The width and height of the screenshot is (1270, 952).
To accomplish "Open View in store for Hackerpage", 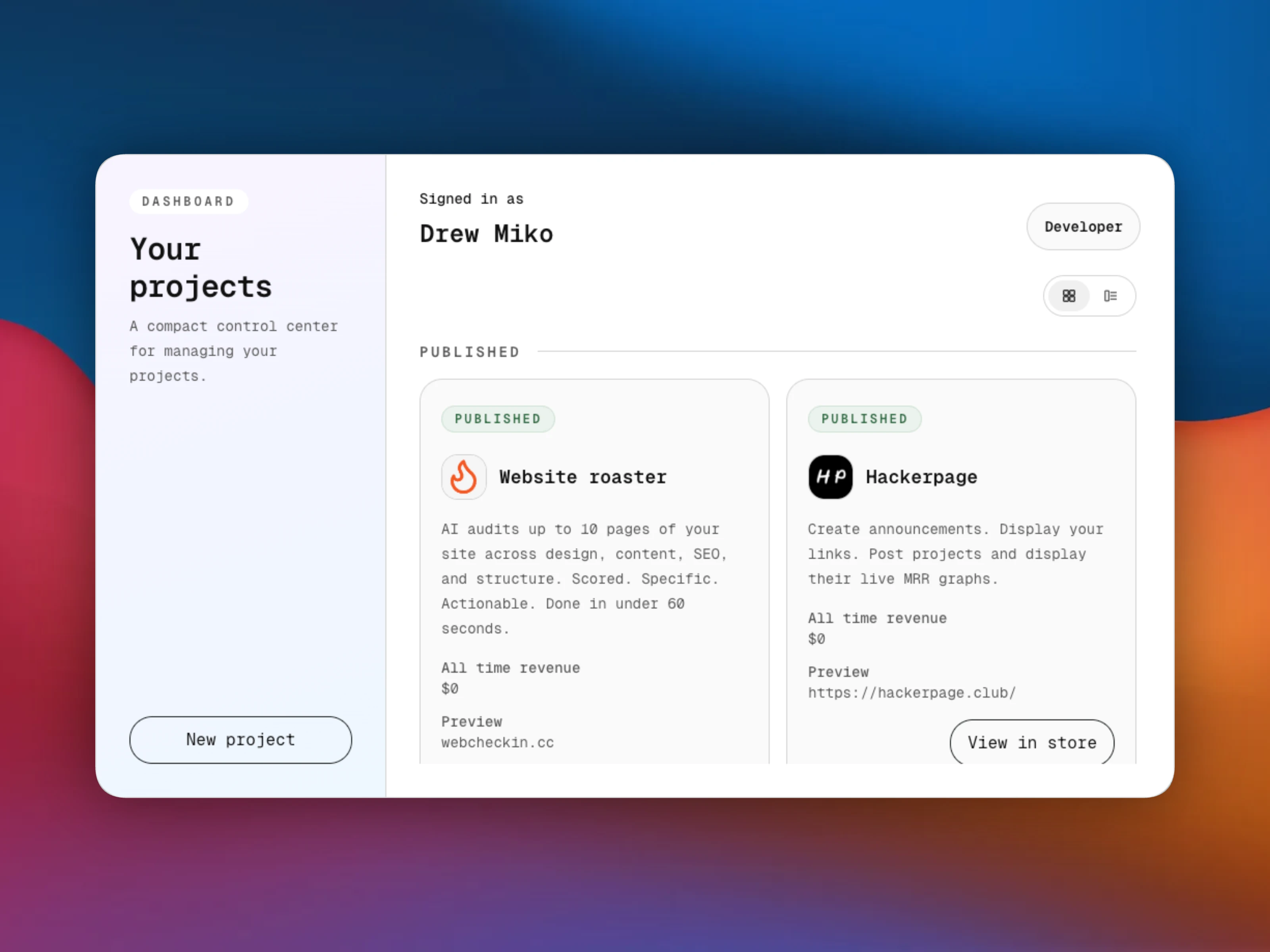I will [x=1032, y=742].
